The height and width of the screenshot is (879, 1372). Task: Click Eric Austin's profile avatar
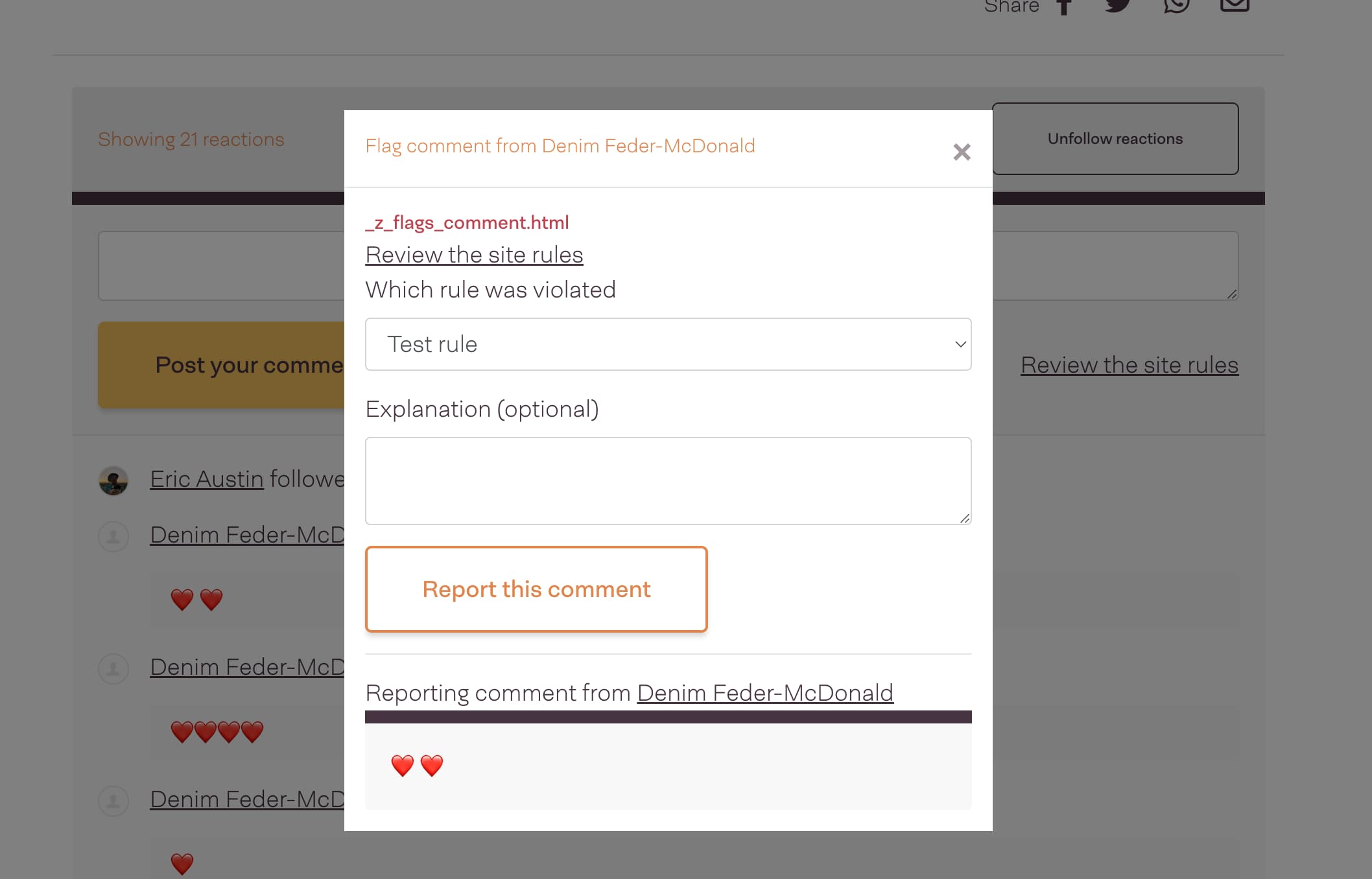[x=114, y=480]
